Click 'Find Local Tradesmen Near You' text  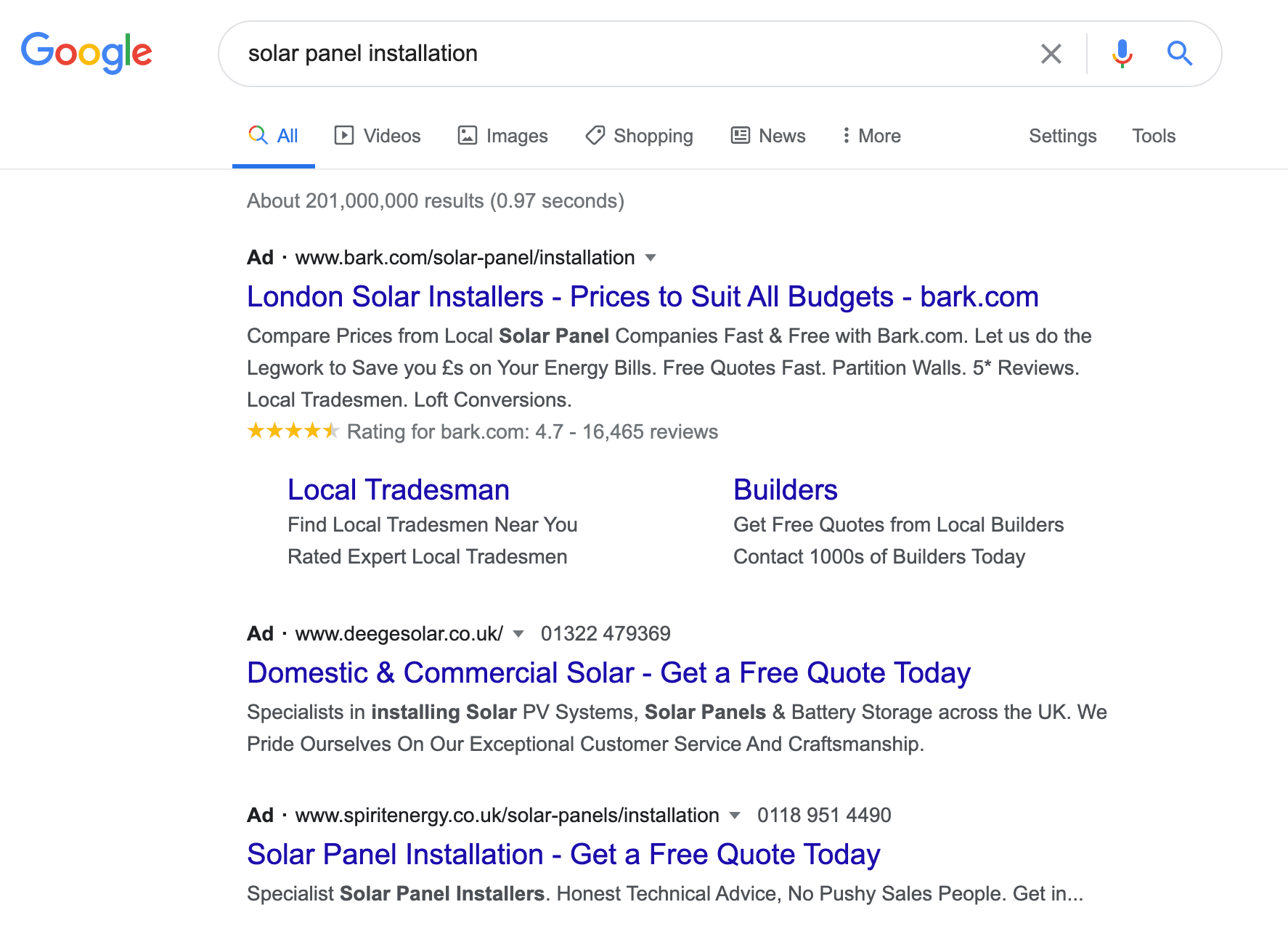433,525
